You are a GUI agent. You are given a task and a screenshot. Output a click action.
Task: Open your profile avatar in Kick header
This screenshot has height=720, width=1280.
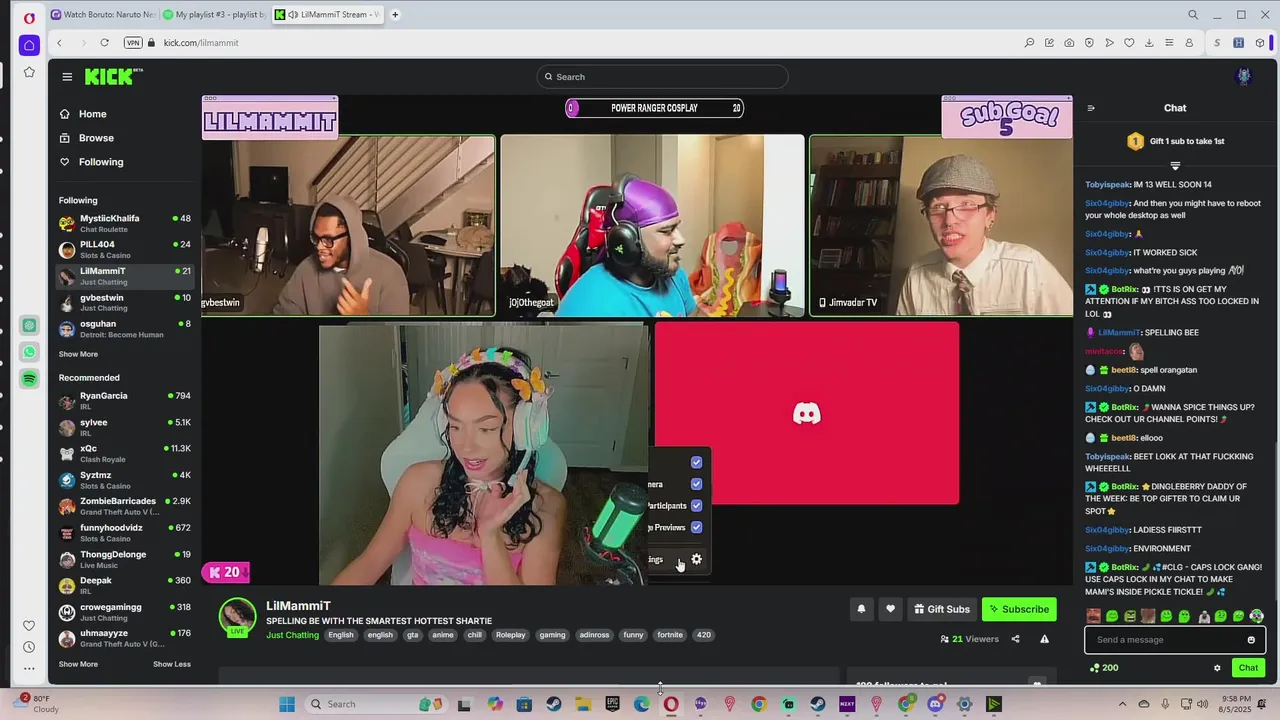[1244, 76]
